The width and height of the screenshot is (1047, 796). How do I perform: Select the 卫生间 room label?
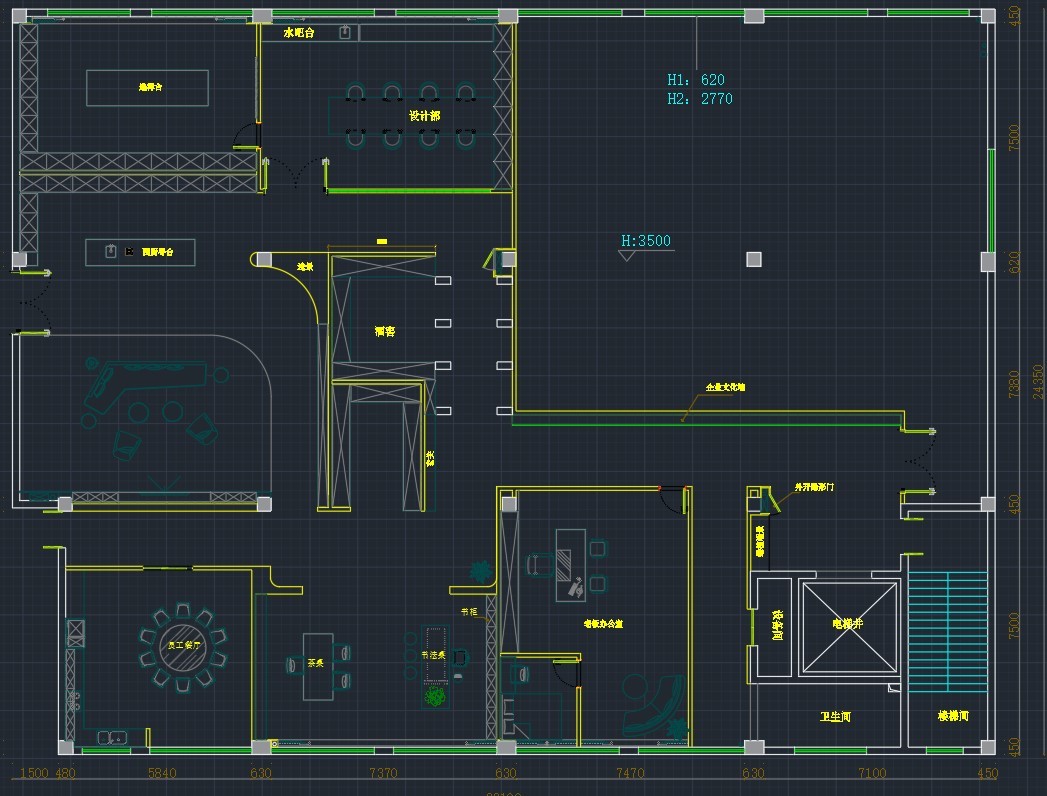[835, 717]
